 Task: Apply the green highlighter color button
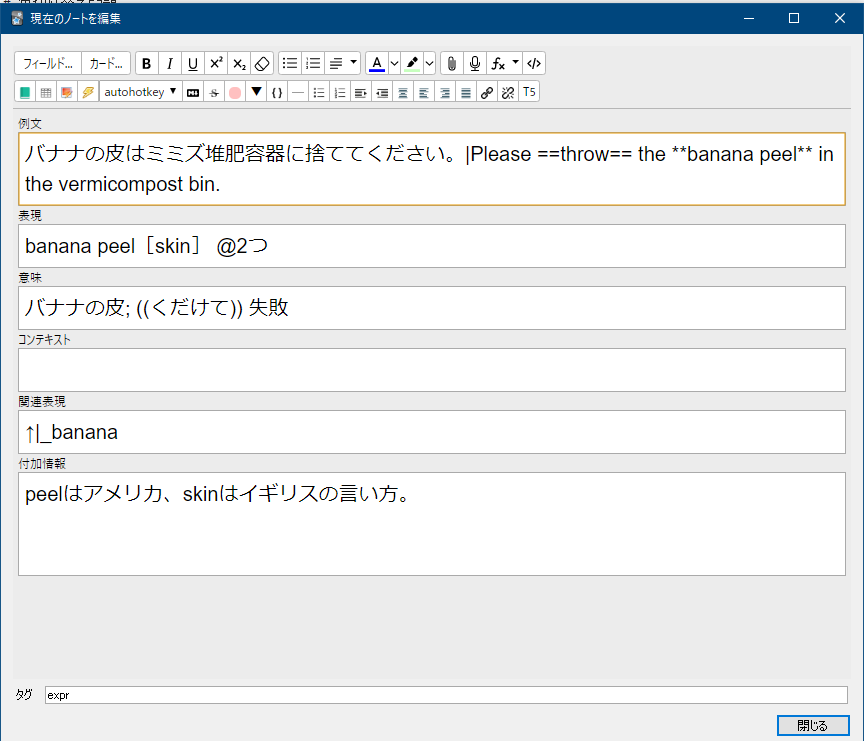coord(412,63)
